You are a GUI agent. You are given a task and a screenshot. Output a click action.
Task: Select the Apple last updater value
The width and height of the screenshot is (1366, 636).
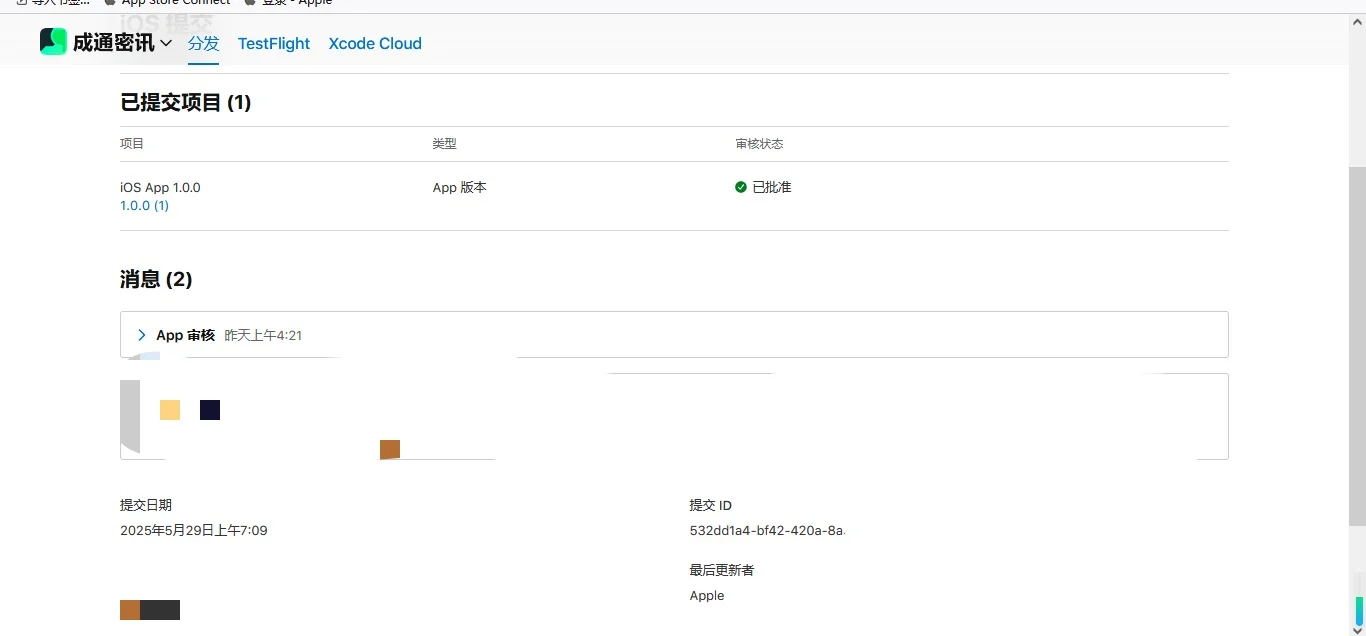coord(707,595)
